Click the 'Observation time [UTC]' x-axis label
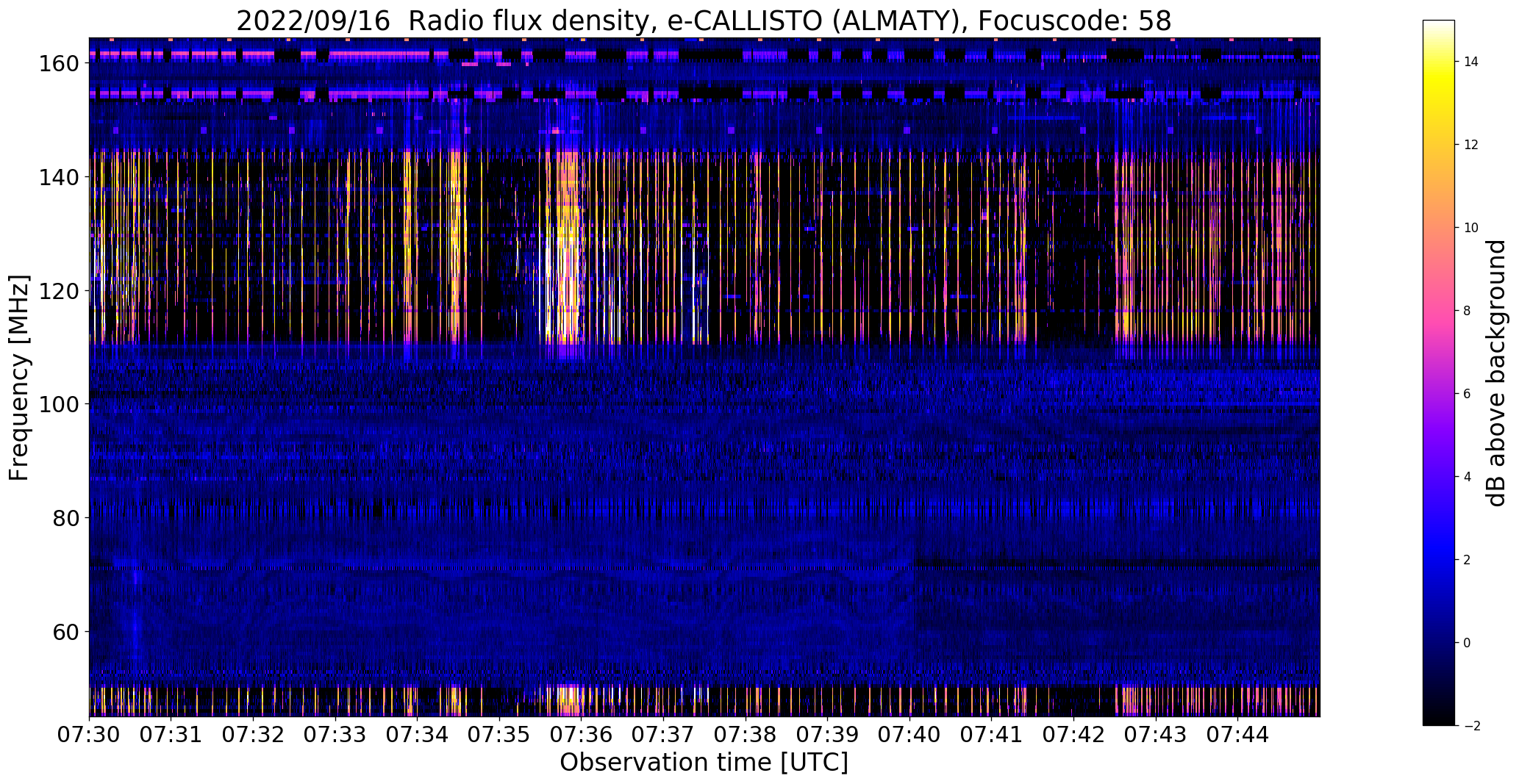This screenshot has height=784, width=1519. point(704,763)
